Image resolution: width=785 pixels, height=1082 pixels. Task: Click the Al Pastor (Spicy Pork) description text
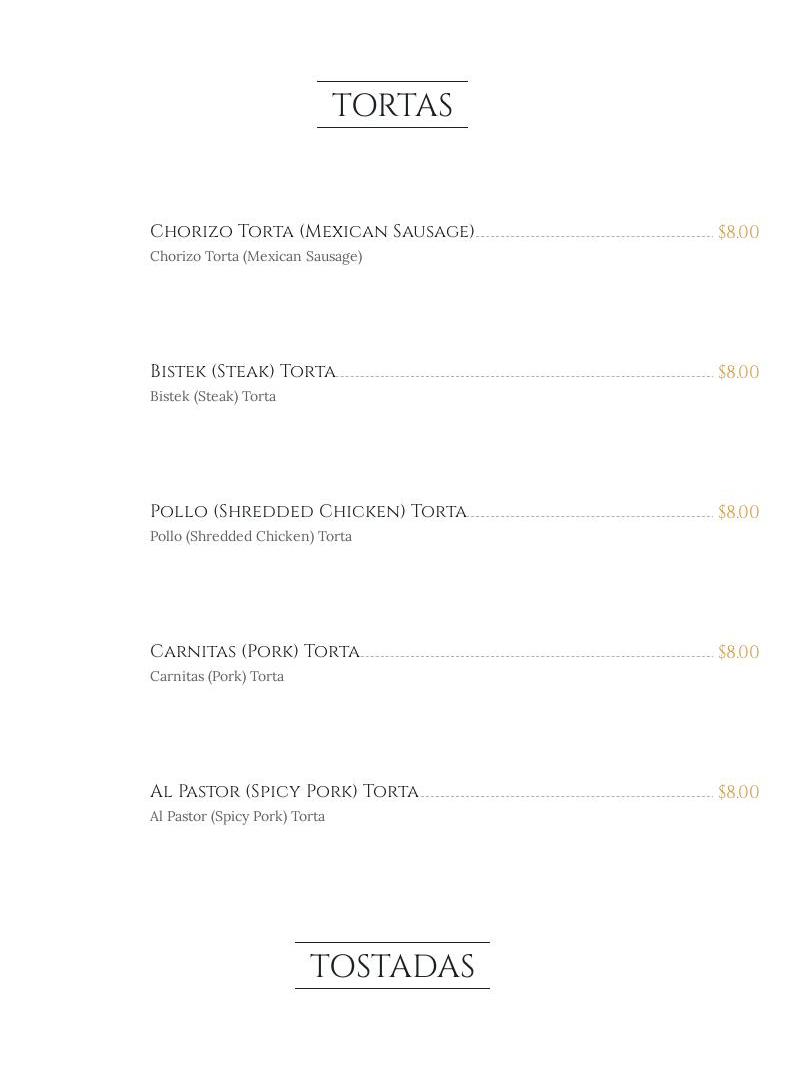coord(237,817)
